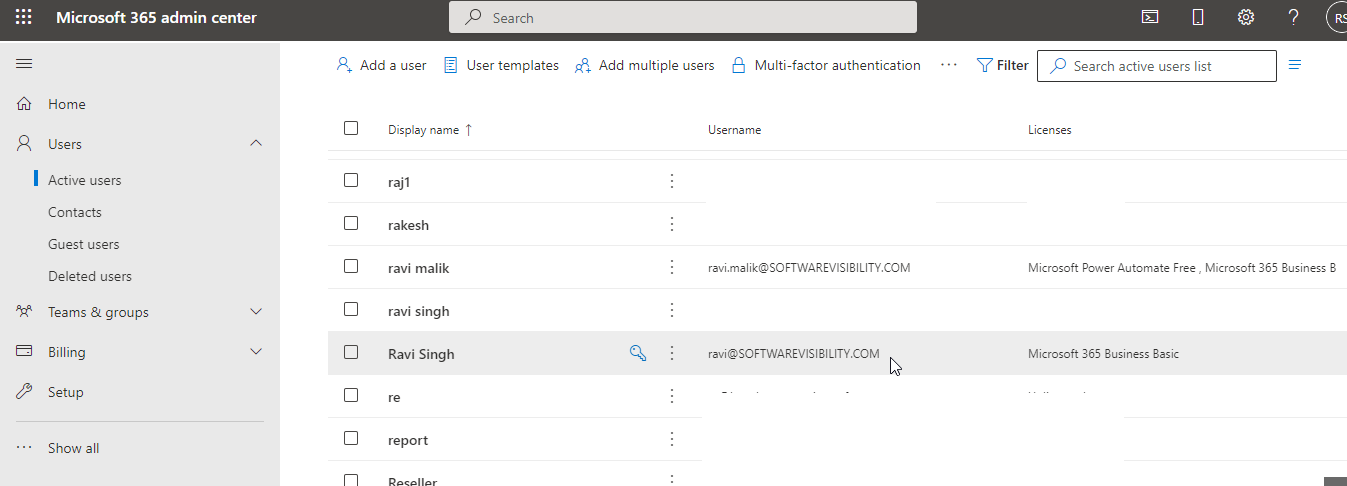Open report display name
Viewport: 1347px width, 486px height.
pos(408,440)
